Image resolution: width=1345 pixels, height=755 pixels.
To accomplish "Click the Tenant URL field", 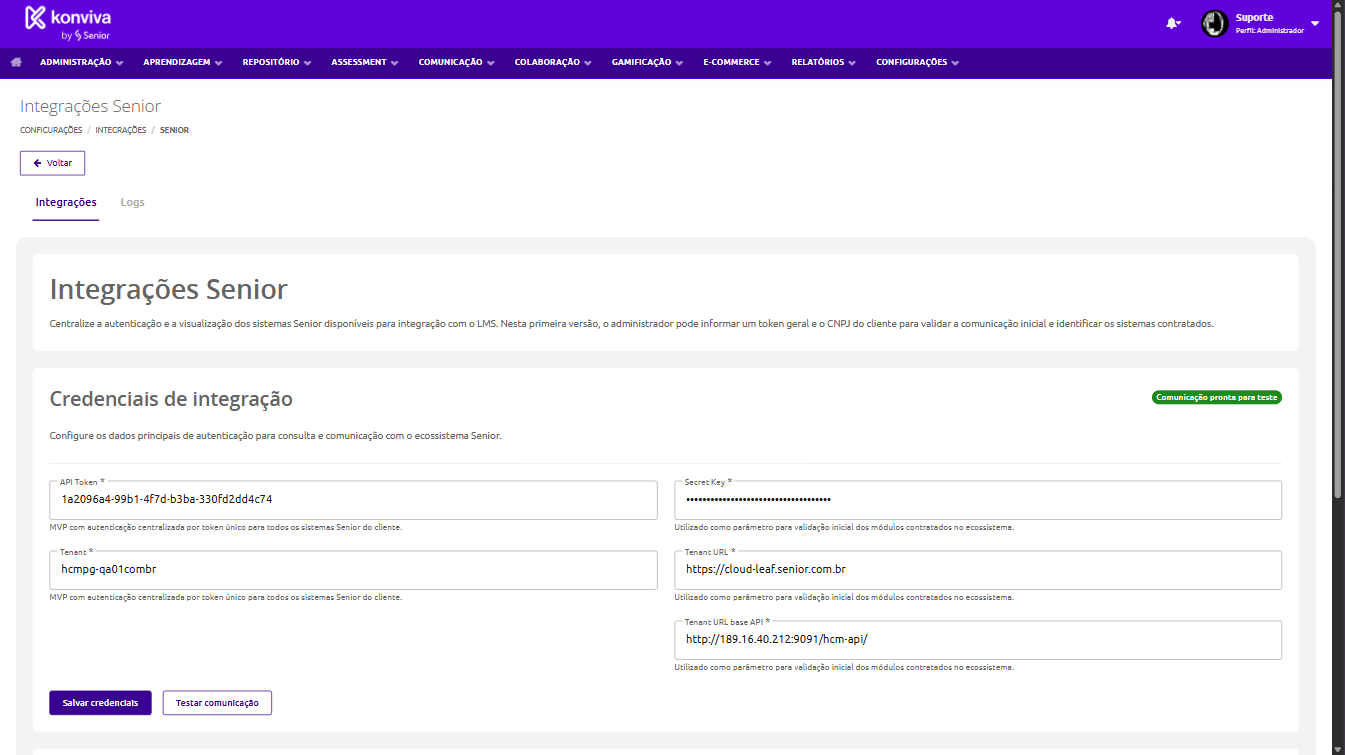I will coord(978,570).
